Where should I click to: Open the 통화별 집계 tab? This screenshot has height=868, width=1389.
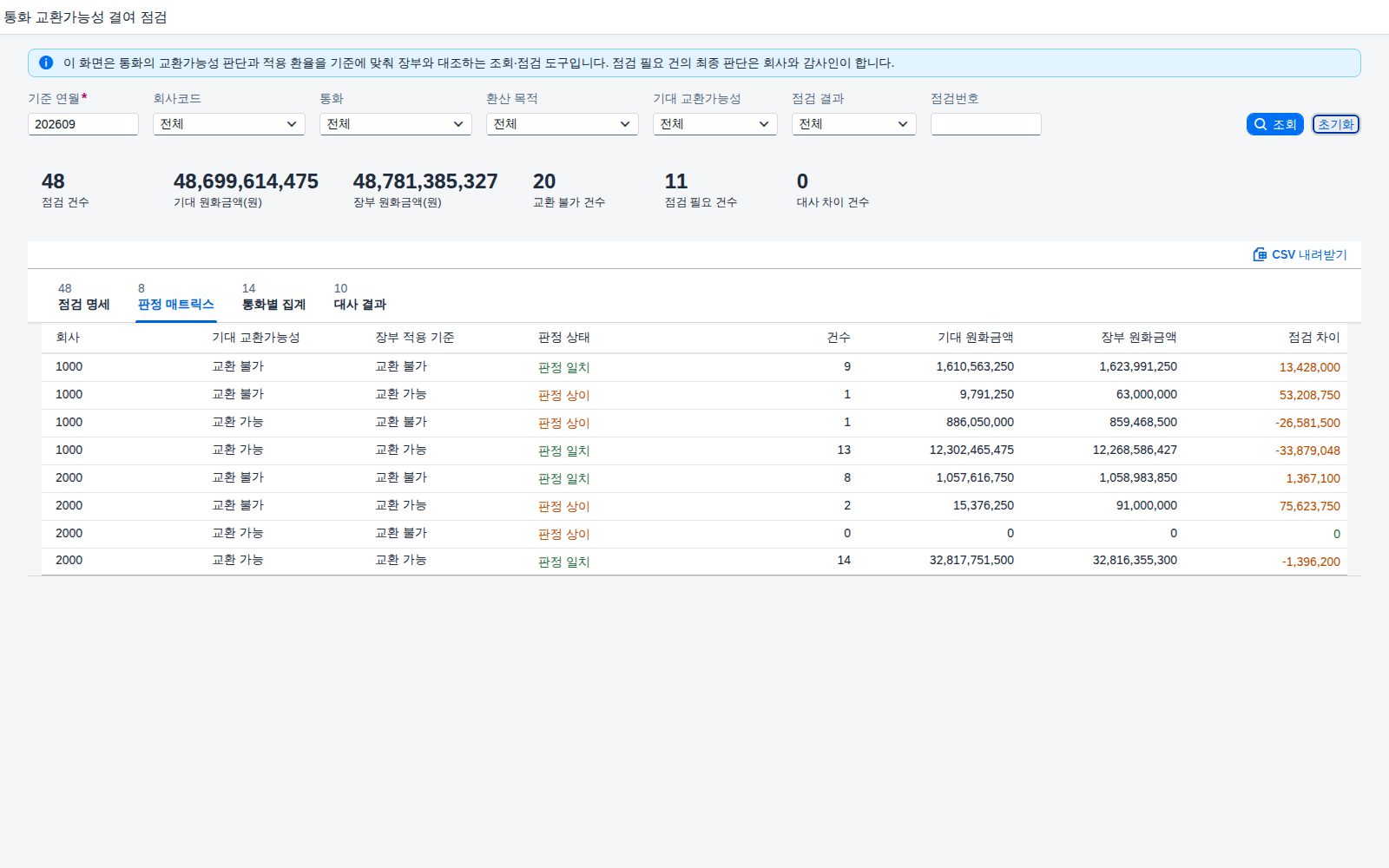[x=273, y=297]
